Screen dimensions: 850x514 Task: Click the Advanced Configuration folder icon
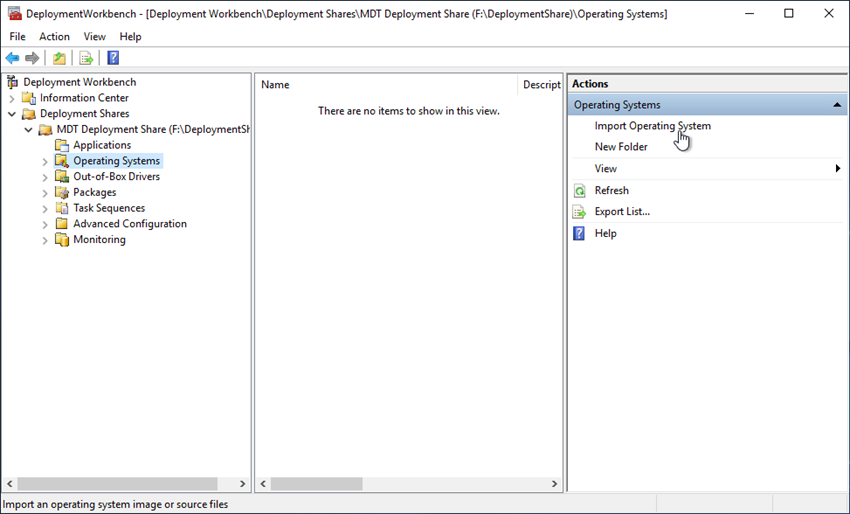(62, 224)
